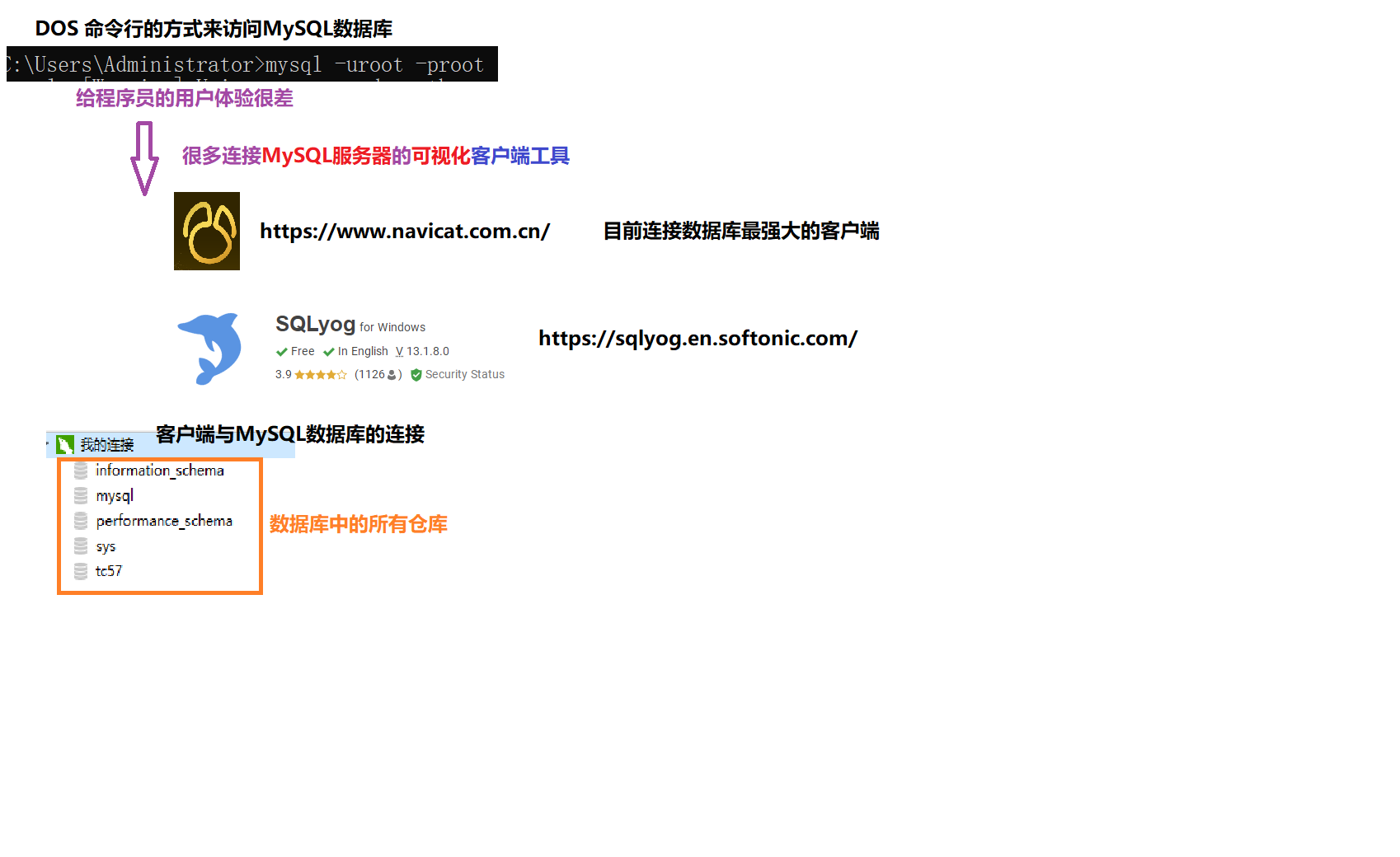
Task: Click the Security Status label
Action: pos(465,375)
